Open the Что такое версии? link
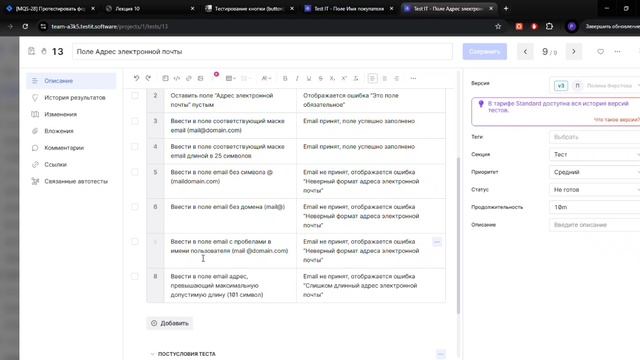This screenshot has width=640, height=360. (616, 120)
